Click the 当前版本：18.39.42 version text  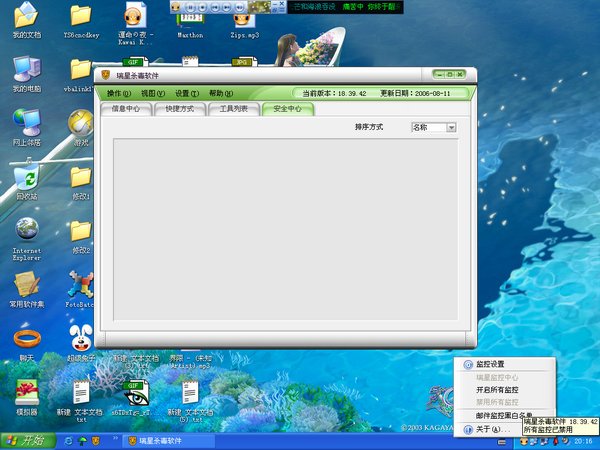click(x=334, y=93)
